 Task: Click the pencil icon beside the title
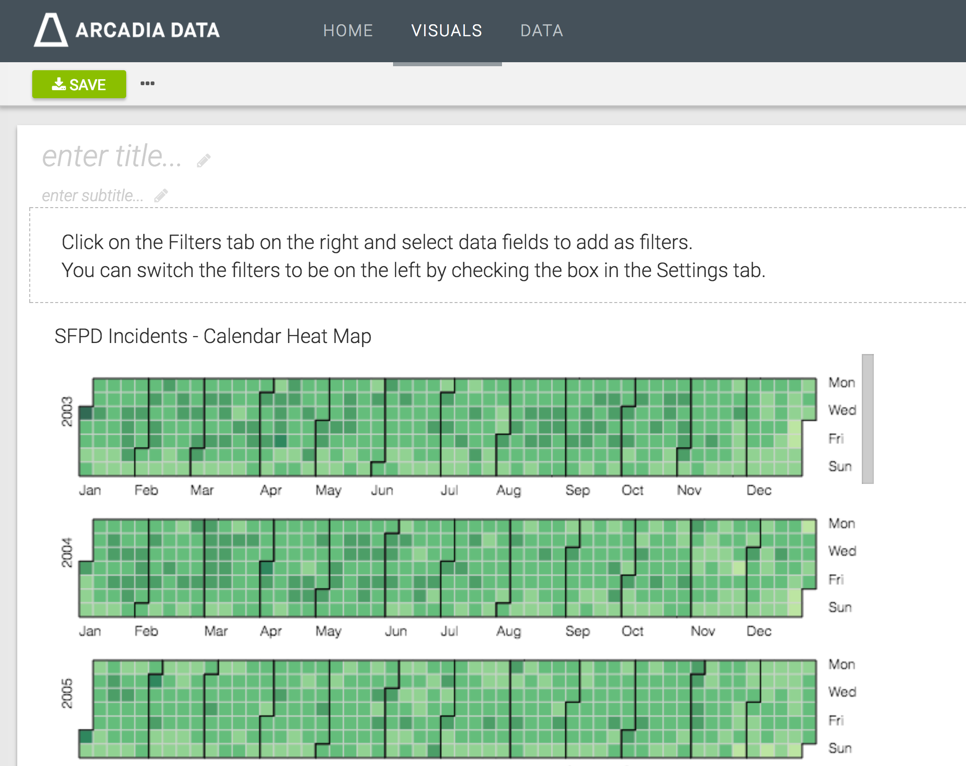(x=204, y=160)
